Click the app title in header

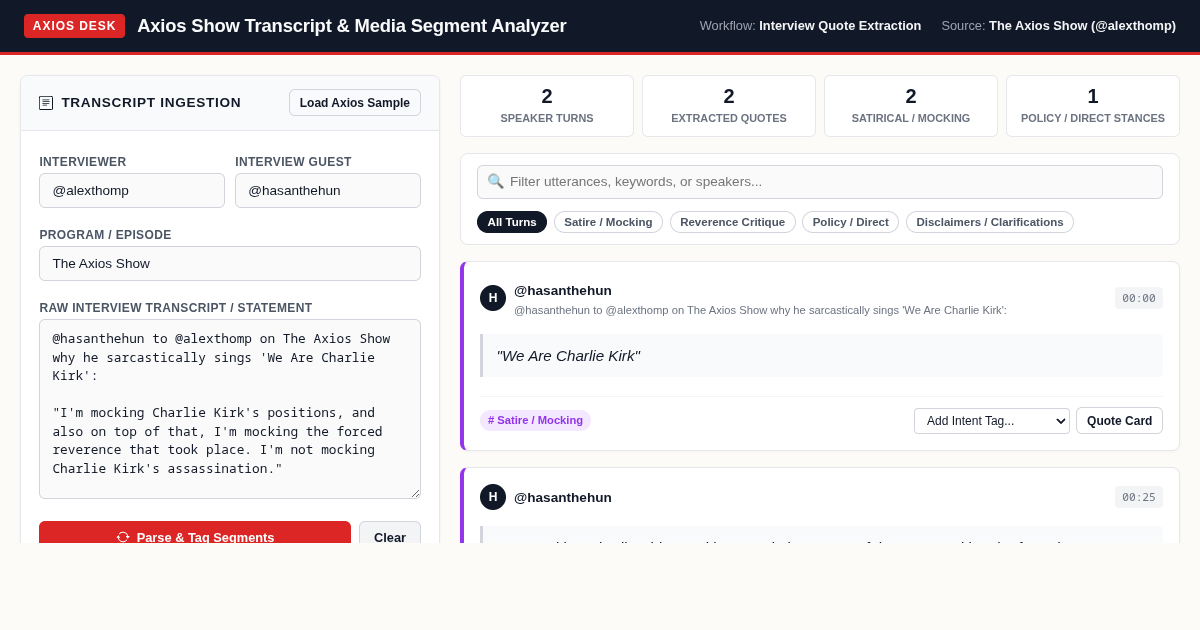point(352,26)
